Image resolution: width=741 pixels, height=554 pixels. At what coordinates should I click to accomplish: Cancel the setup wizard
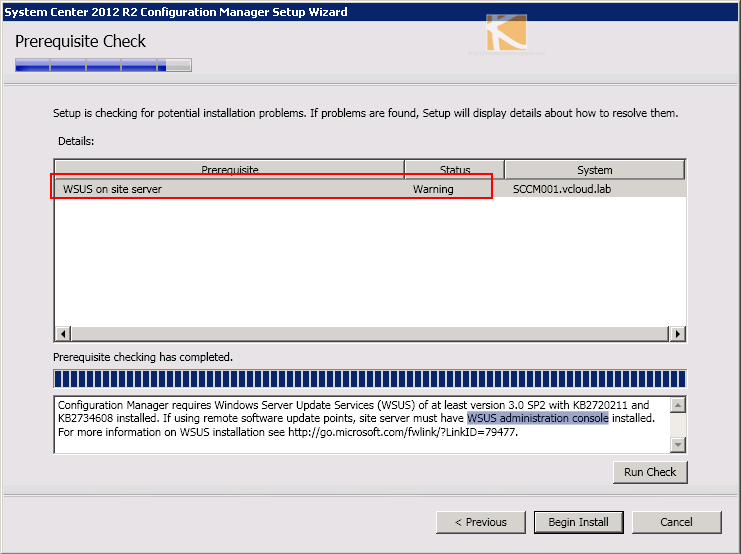[676, 522]
